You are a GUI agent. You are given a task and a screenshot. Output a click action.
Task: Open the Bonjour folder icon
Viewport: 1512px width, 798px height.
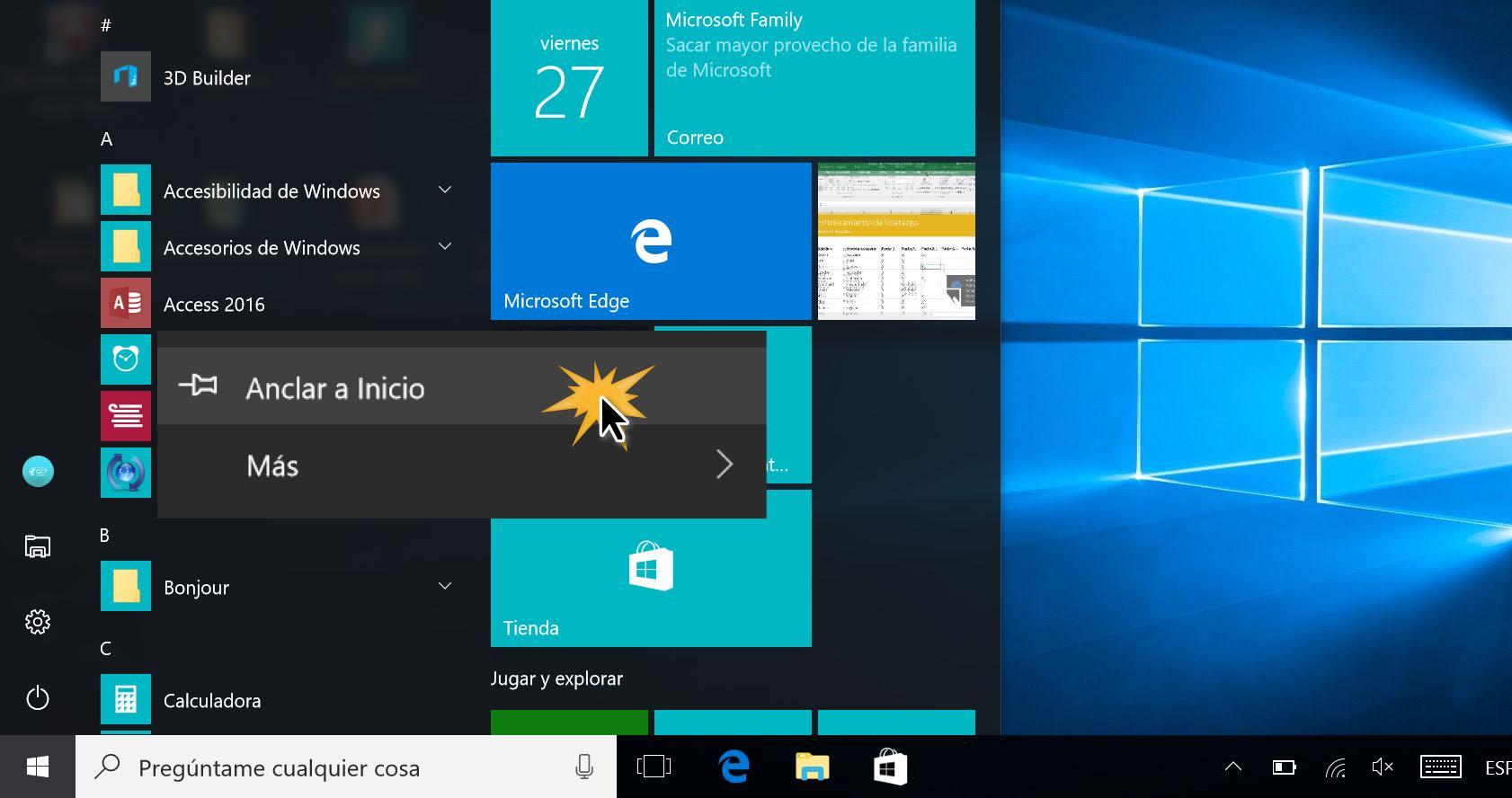[x=126, y=586]
